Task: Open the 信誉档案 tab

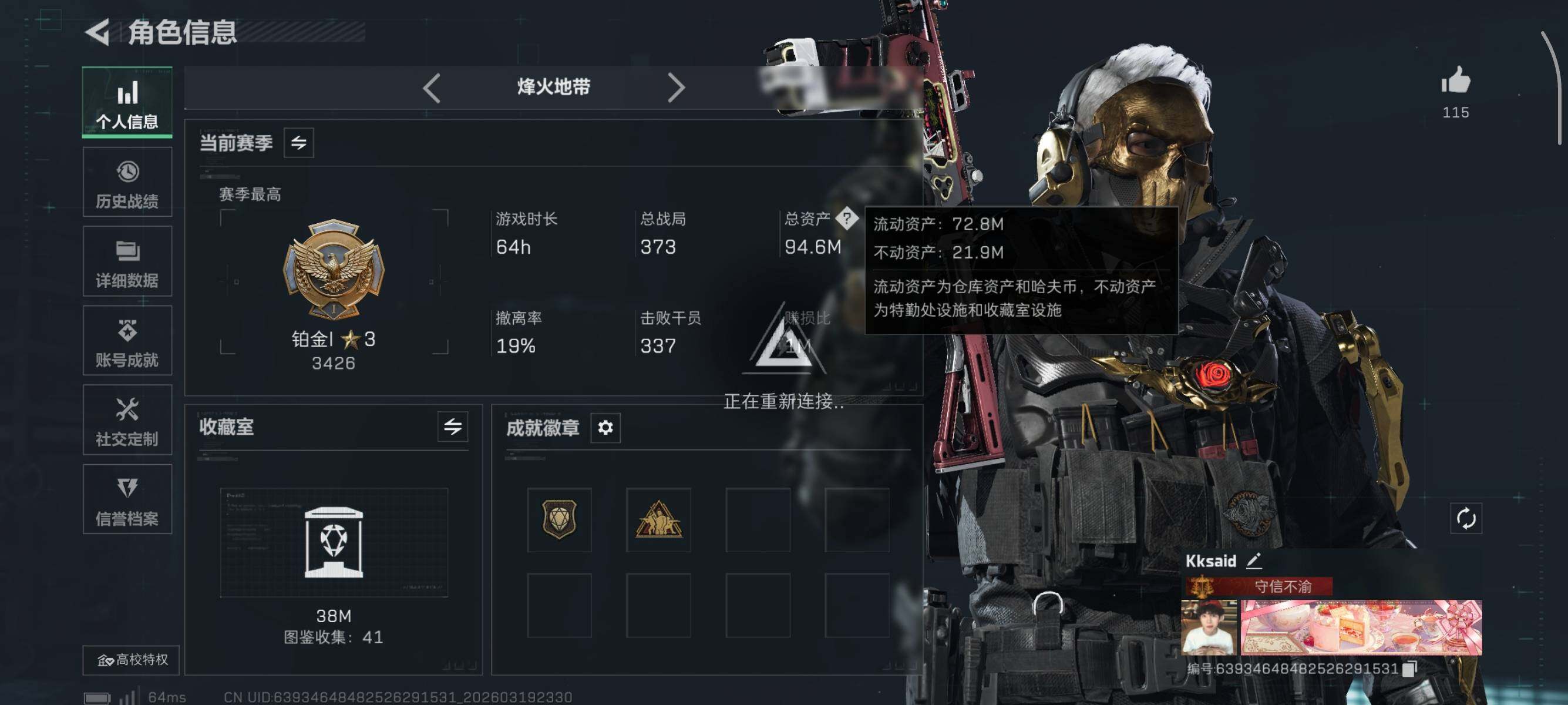Action: (x=127, y=499)
